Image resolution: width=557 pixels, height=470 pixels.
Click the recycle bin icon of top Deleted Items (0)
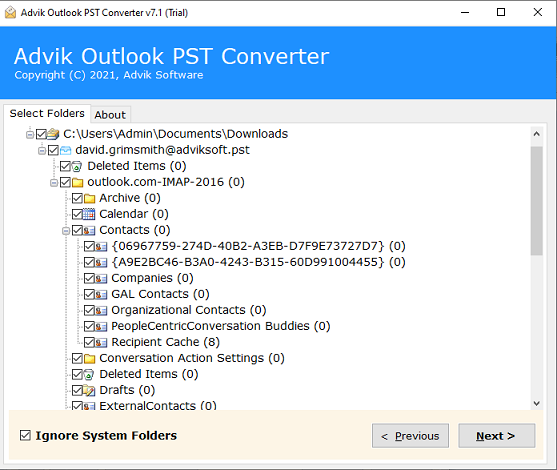77,166
